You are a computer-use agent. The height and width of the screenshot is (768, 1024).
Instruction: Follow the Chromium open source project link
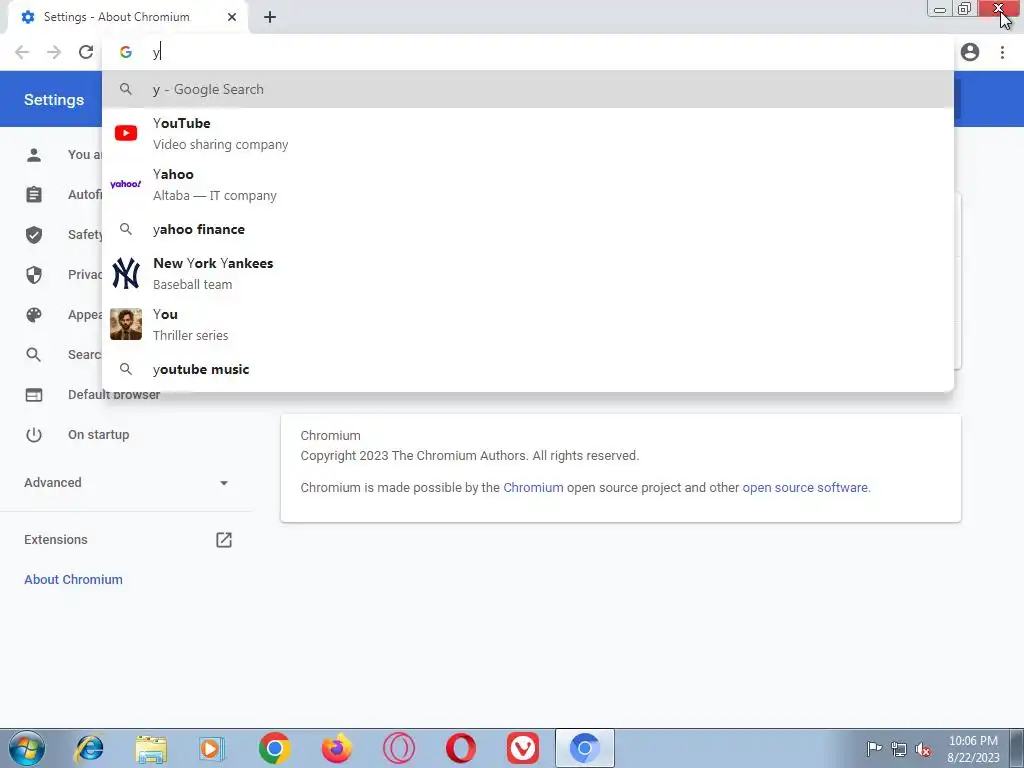(x=533, y=487)
